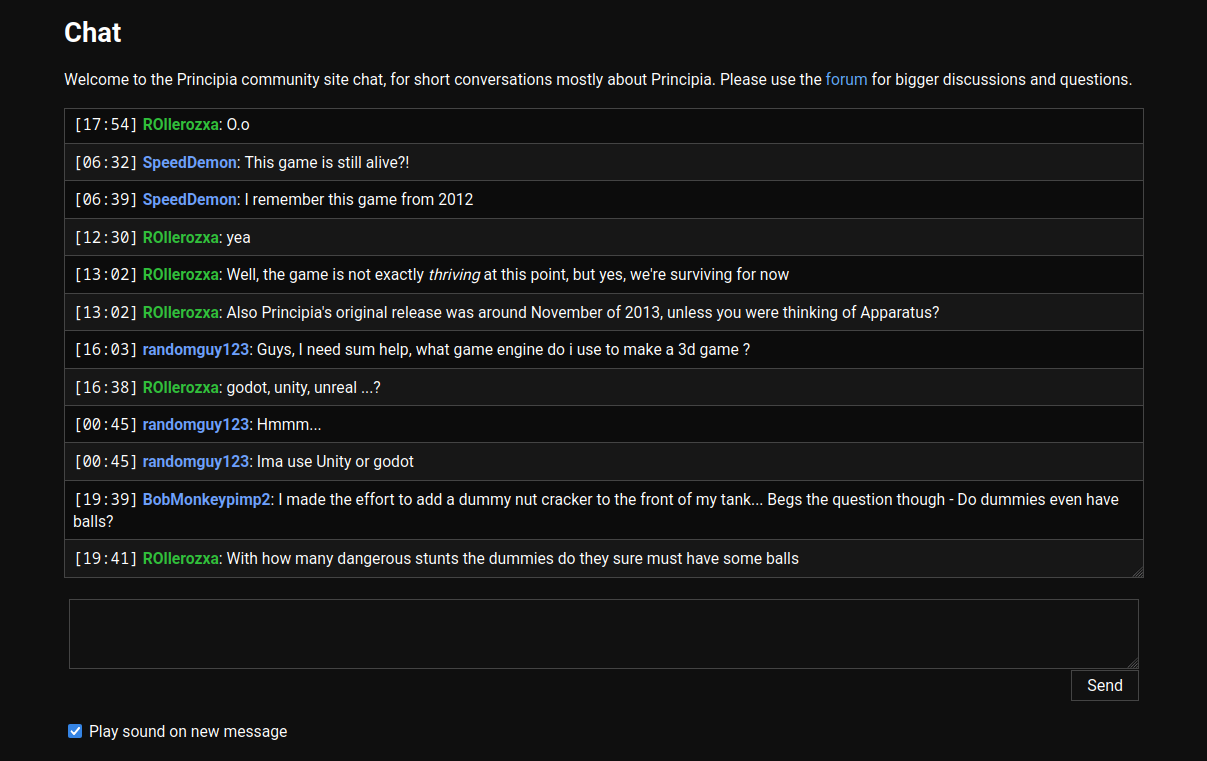Focus the empty message text box

(603, 633)
